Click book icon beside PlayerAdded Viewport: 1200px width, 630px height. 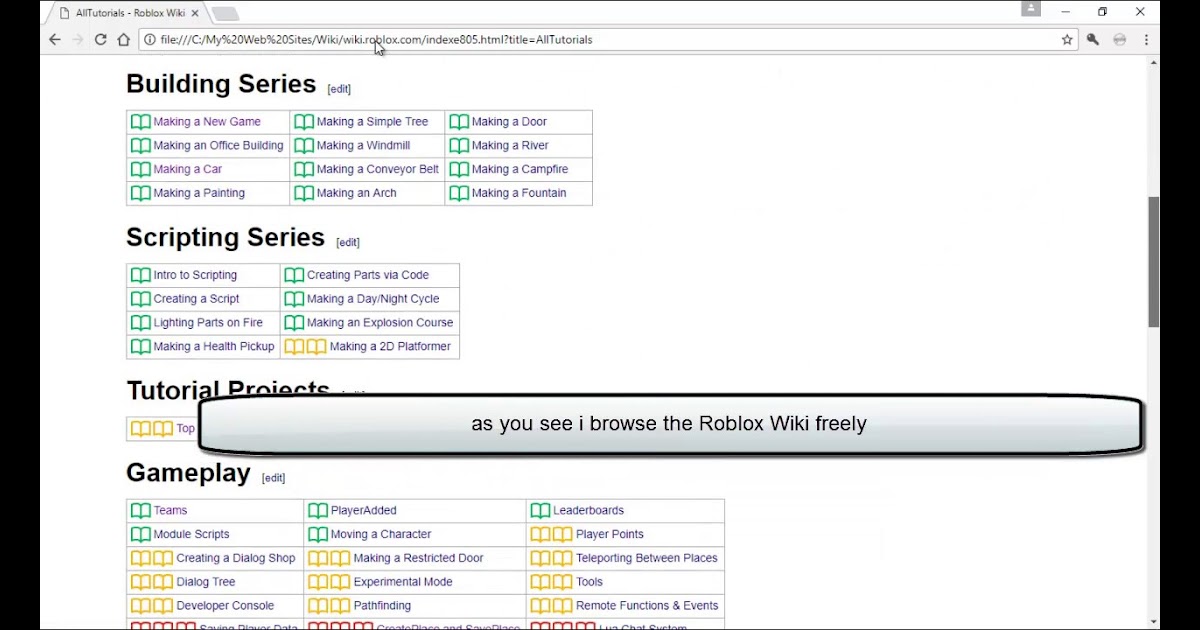coord(318,511)
